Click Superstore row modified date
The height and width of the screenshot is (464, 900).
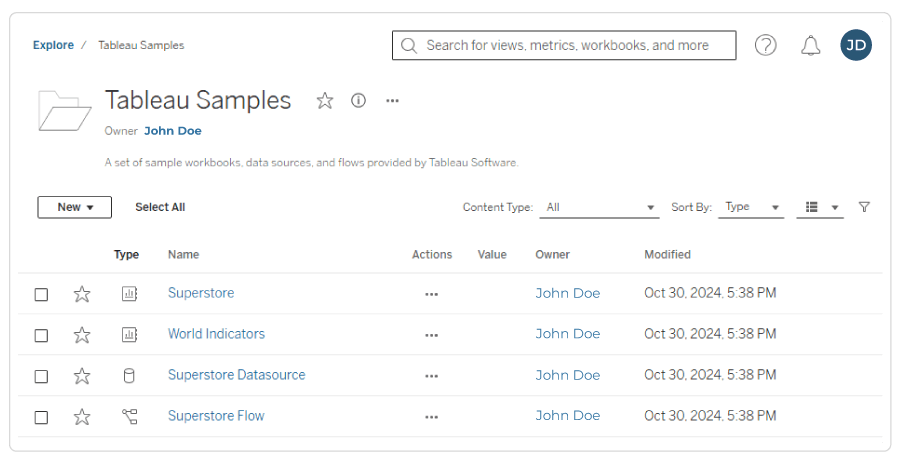[x=710, y=293]
